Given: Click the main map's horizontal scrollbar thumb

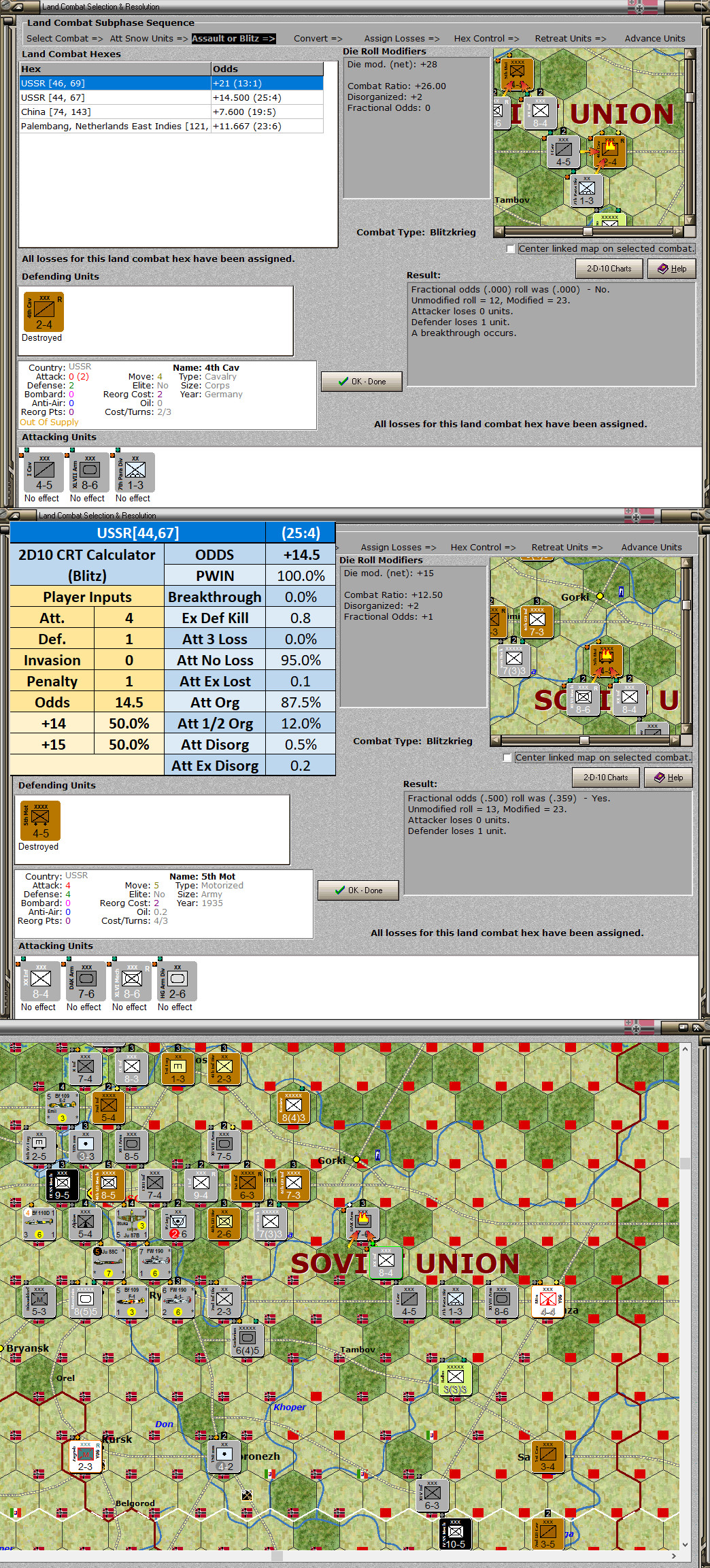Looking at the screenshot, I should (277, 1556).
